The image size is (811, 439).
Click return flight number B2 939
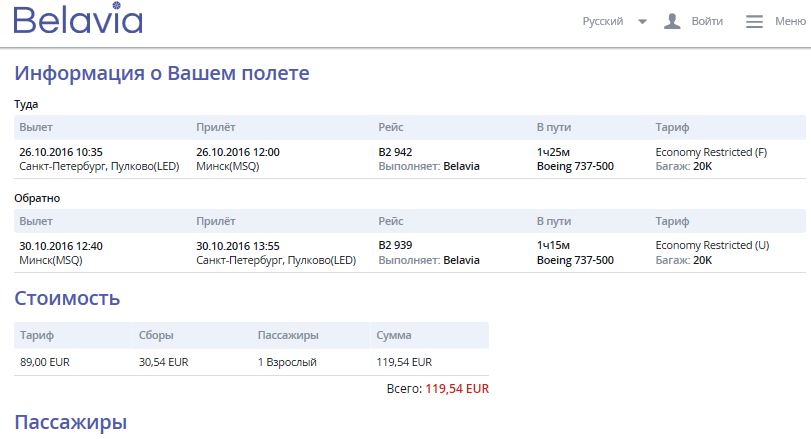(x=396, y=245)
